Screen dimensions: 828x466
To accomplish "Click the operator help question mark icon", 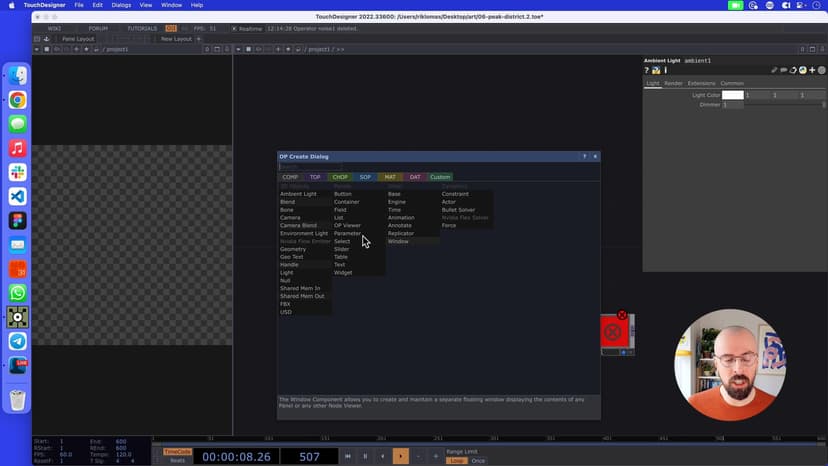I will point(647,71).
